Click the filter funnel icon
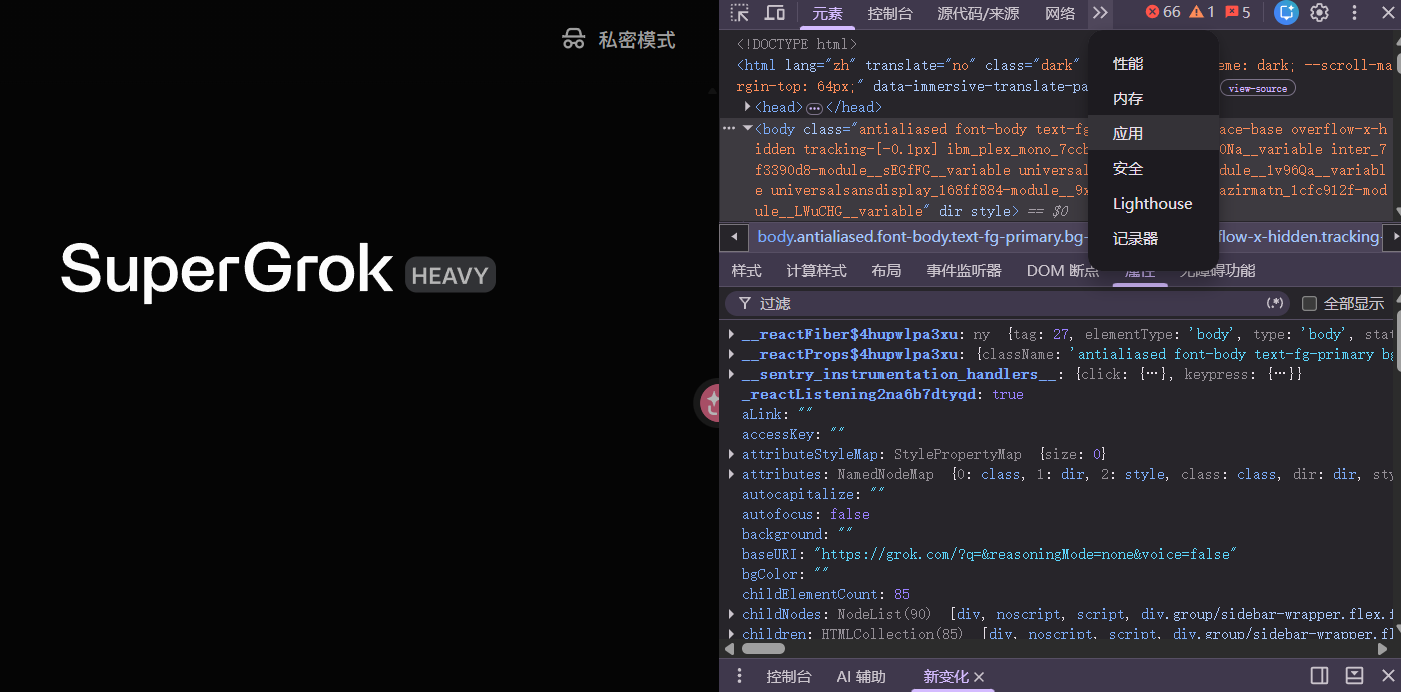The image size is (1401, 692). 745,303
